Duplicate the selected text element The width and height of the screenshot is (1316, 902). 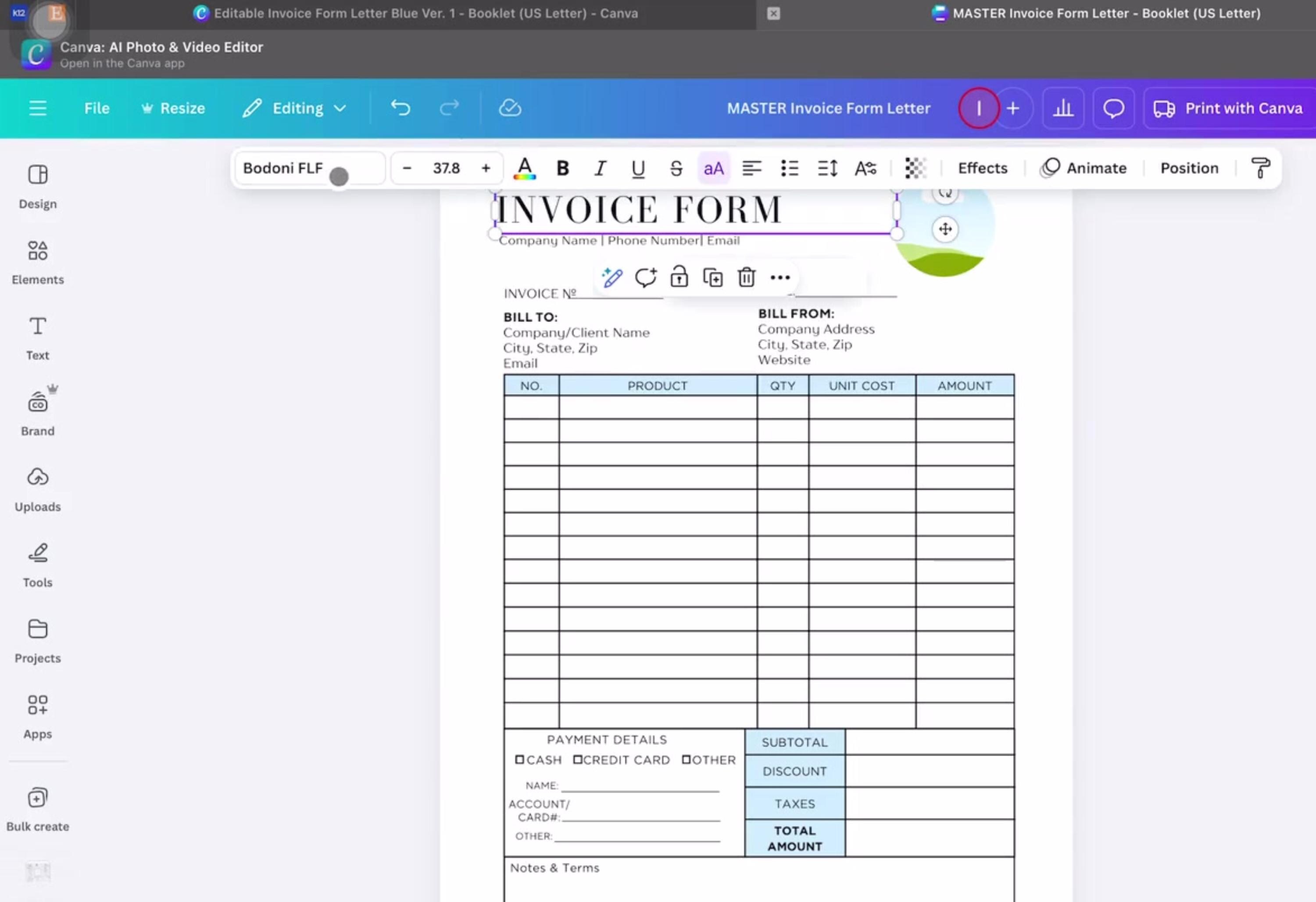coord(712,278)
